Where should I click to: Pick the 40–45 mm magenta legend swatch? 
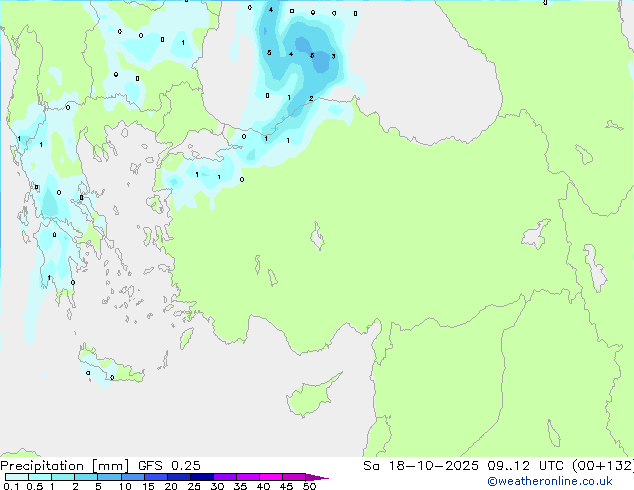(x=271, y=477)
